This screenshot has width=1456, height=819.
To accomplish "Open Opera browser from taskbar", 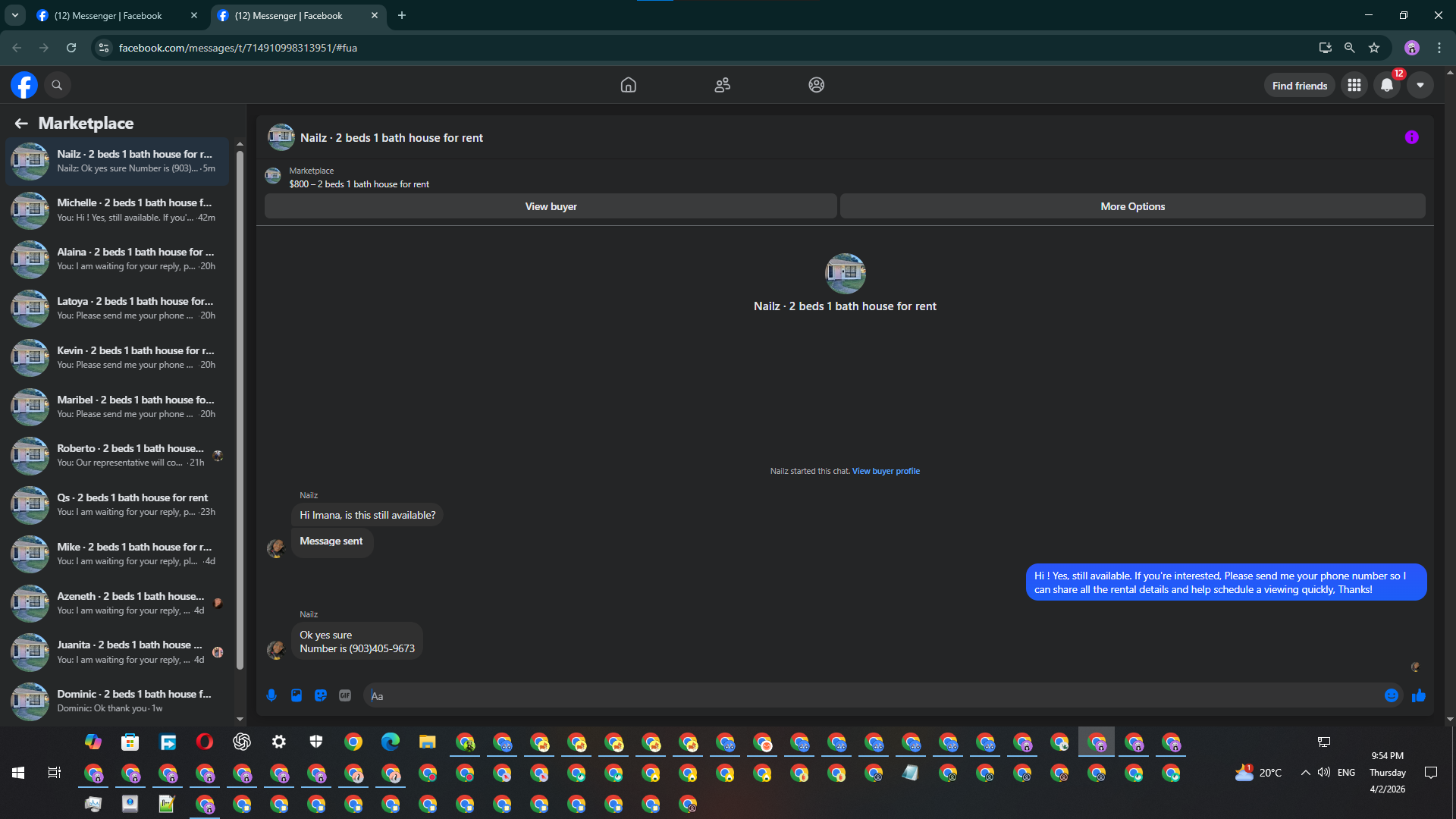I will (x=205, y=742).
